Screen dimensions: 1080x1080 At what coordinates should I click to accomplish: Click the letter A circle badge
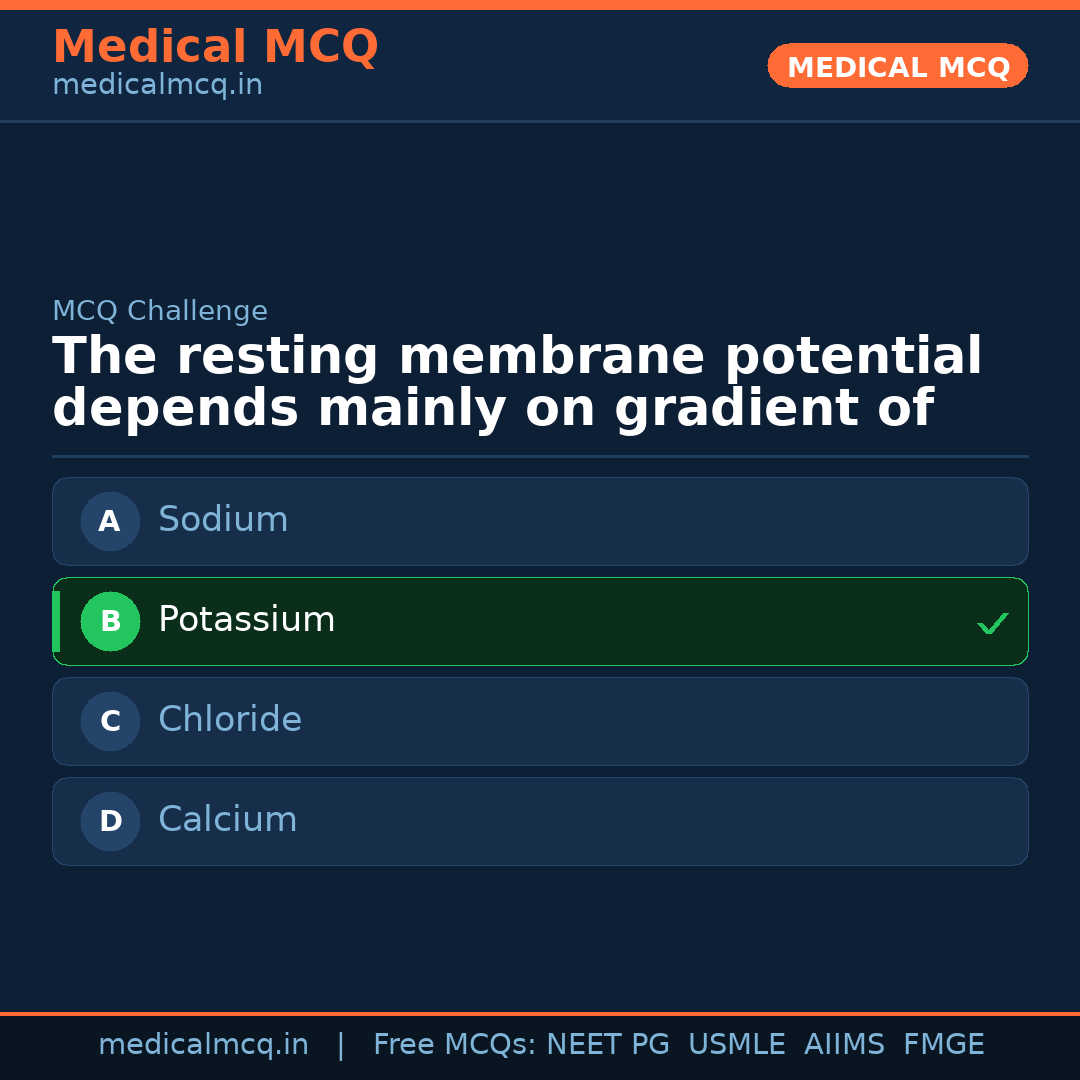click(110, 521)
